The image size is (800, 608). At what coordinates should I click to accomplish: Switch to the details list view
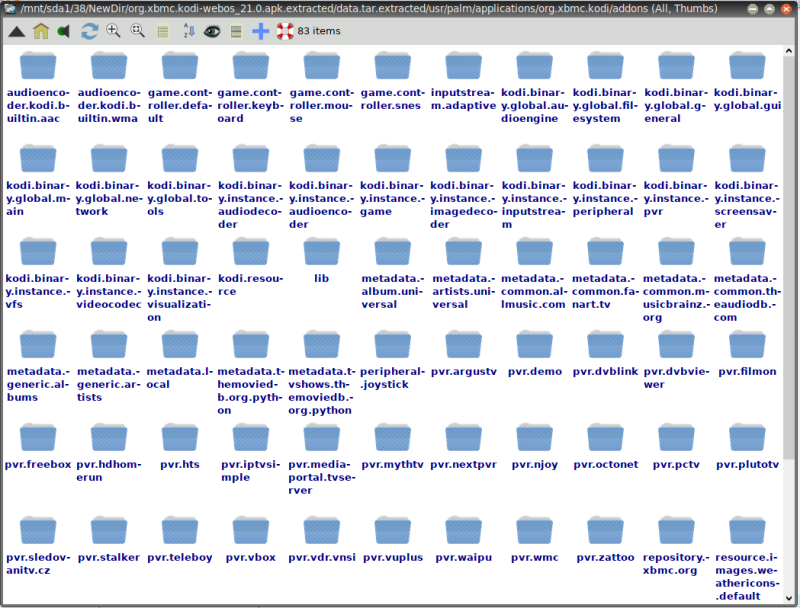tap(163, 32)
